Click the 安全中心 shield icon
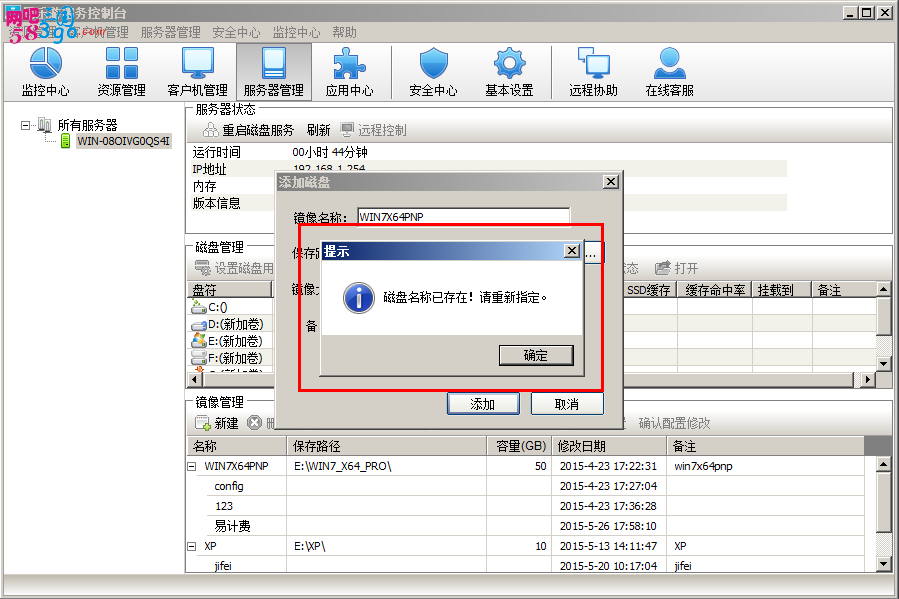The height and width of the screenshot is (599, 899). pos(433,72)
